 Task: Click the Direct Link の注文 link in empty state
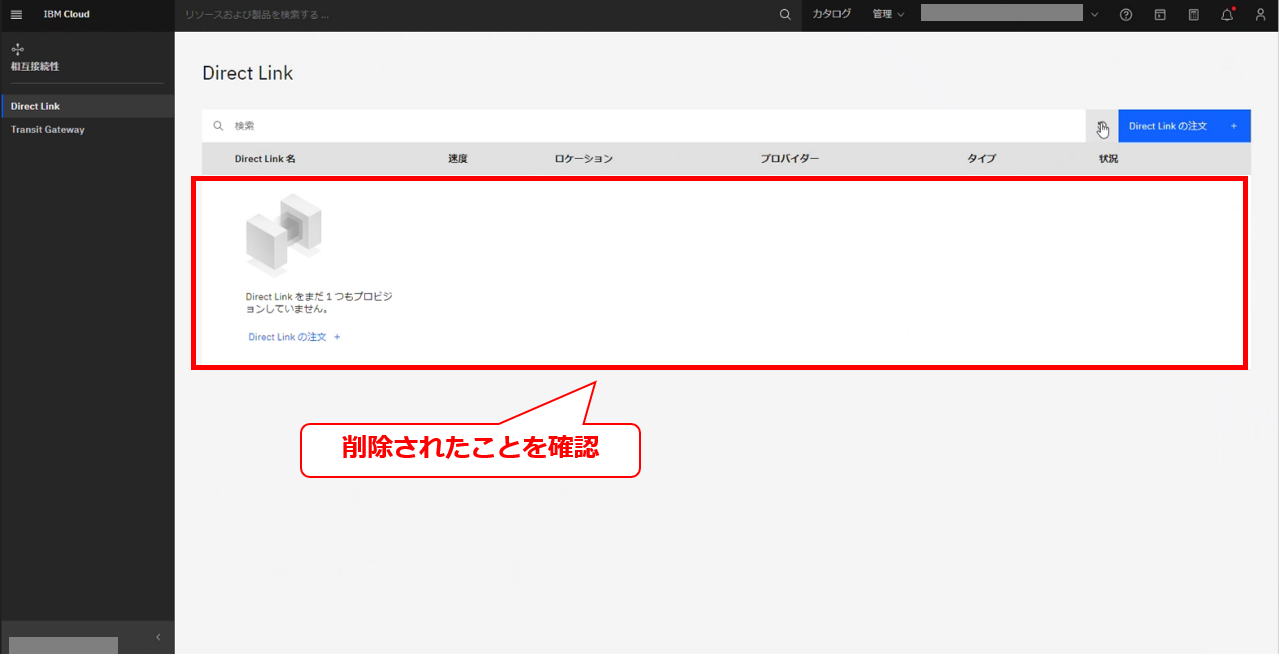[x=295, y=337]
